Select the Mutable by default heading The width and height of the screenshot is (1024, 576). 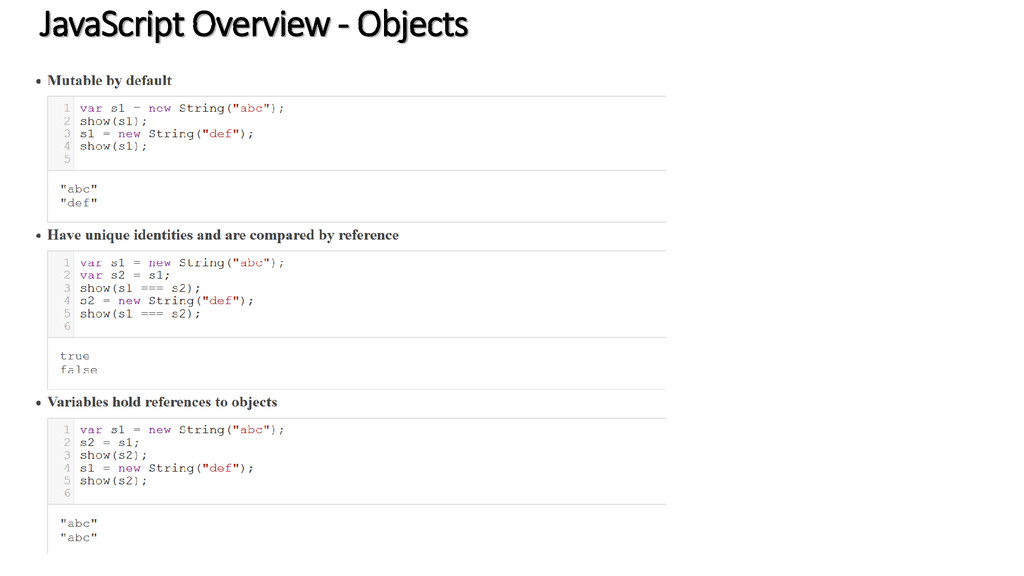[x=110, y=81]
